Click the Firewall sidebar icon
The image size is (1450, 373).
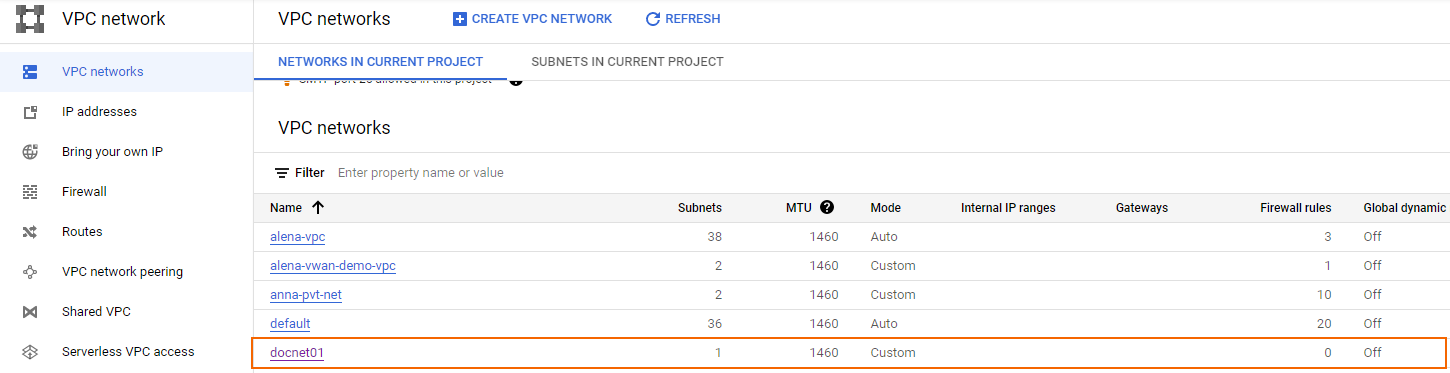click(x=30, y=192)
